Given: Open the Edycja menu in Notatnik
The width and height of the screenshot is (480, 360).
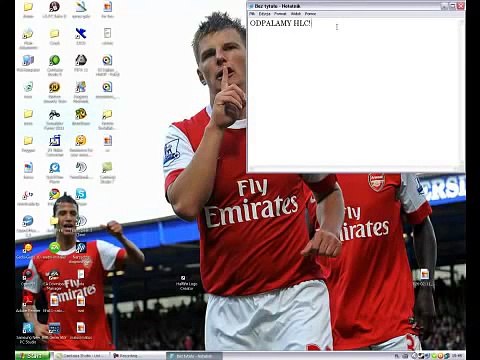Looking at the screenshot, I should 265,14.
